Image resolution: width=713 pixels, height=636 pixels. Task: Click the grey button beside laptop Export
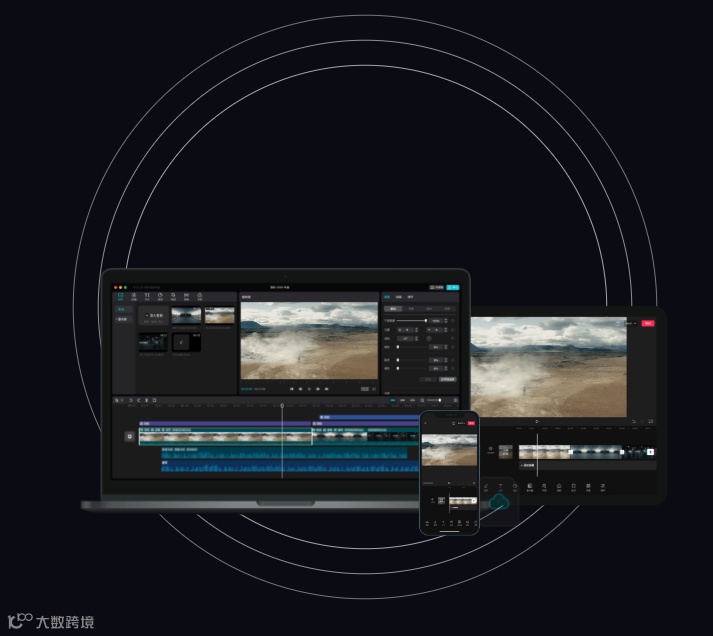(437, 287)
